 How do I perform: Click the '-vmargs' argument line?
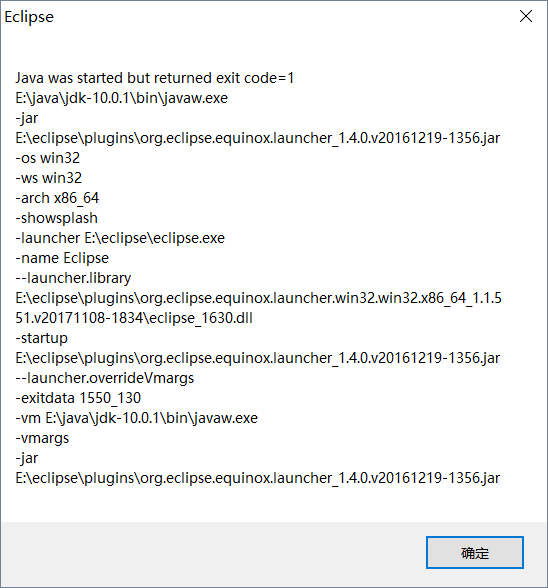(x=42, y=438)
